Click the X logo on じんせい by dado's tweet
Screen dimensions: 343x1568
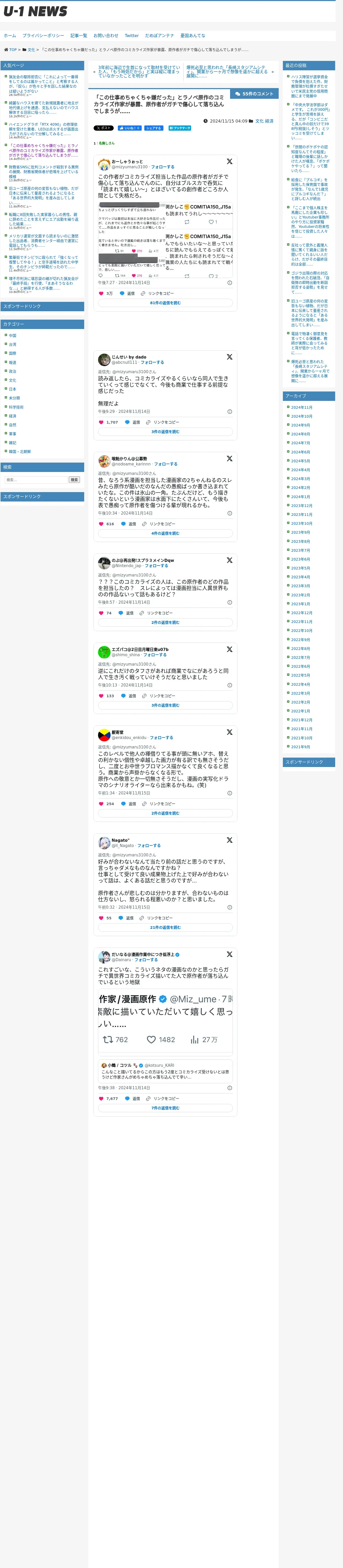coord(230,357)
